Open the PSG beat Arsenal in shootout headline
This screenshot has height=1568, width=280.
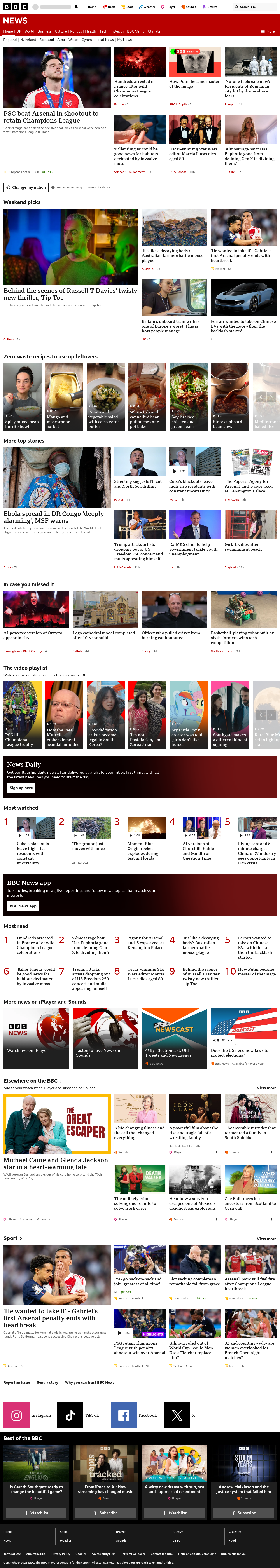pyautogui.click(x=51, y=117)
